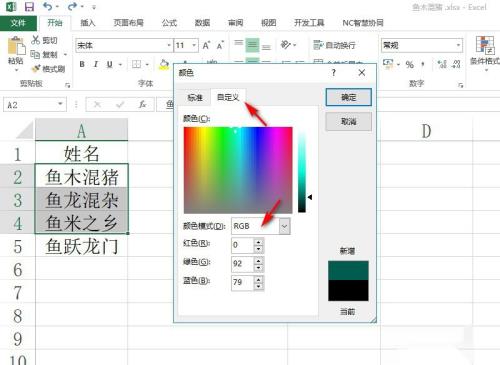
Task: Click the luminance slider bar
Action: (x=302, y=170)
